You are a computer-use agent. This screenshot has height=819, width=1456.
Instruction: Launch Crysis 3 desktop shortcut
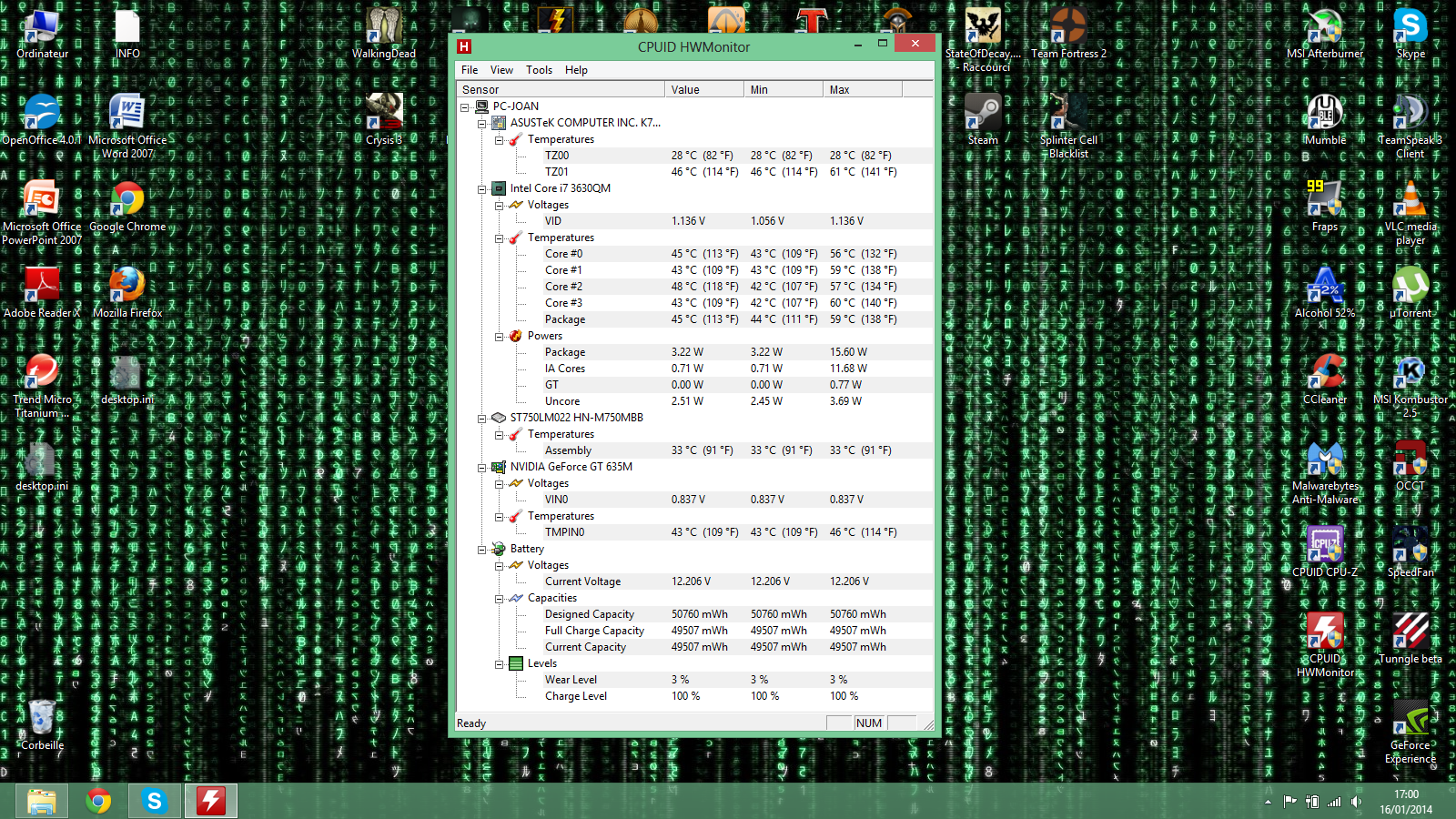(x=384, y=120)
